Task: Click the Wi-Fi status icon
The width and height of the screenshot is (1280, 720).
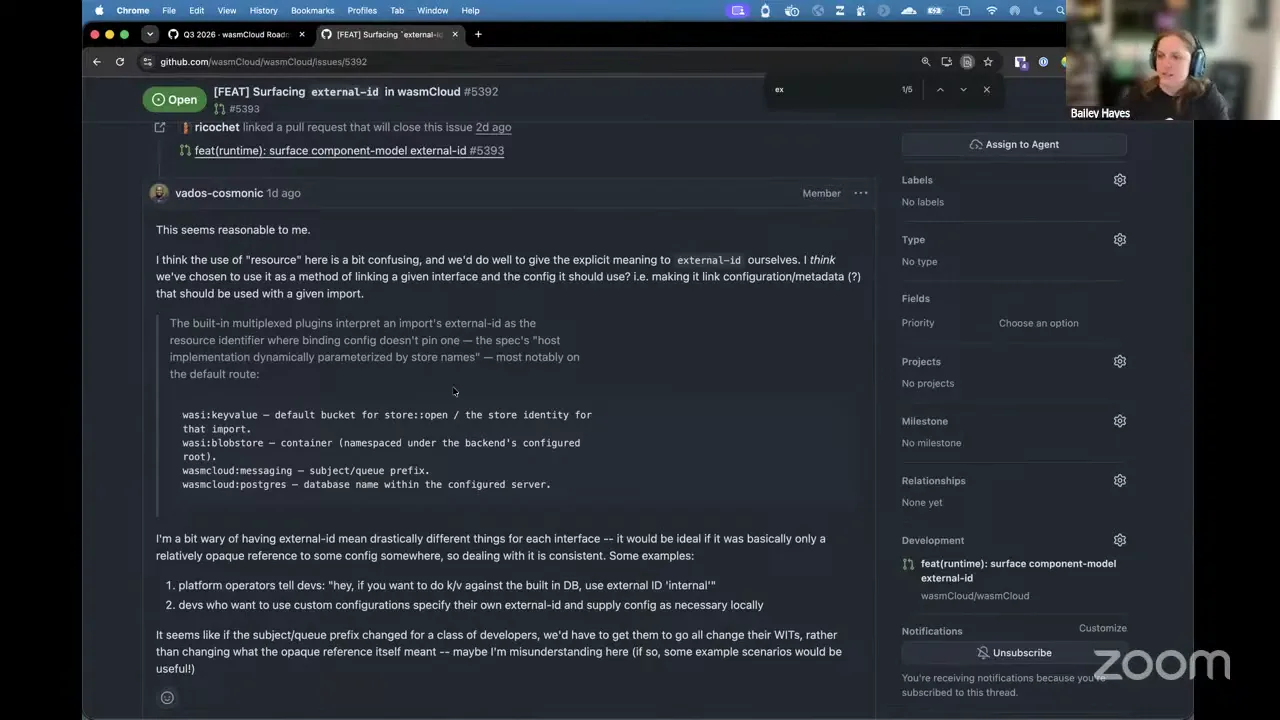Action: (991, 10)
